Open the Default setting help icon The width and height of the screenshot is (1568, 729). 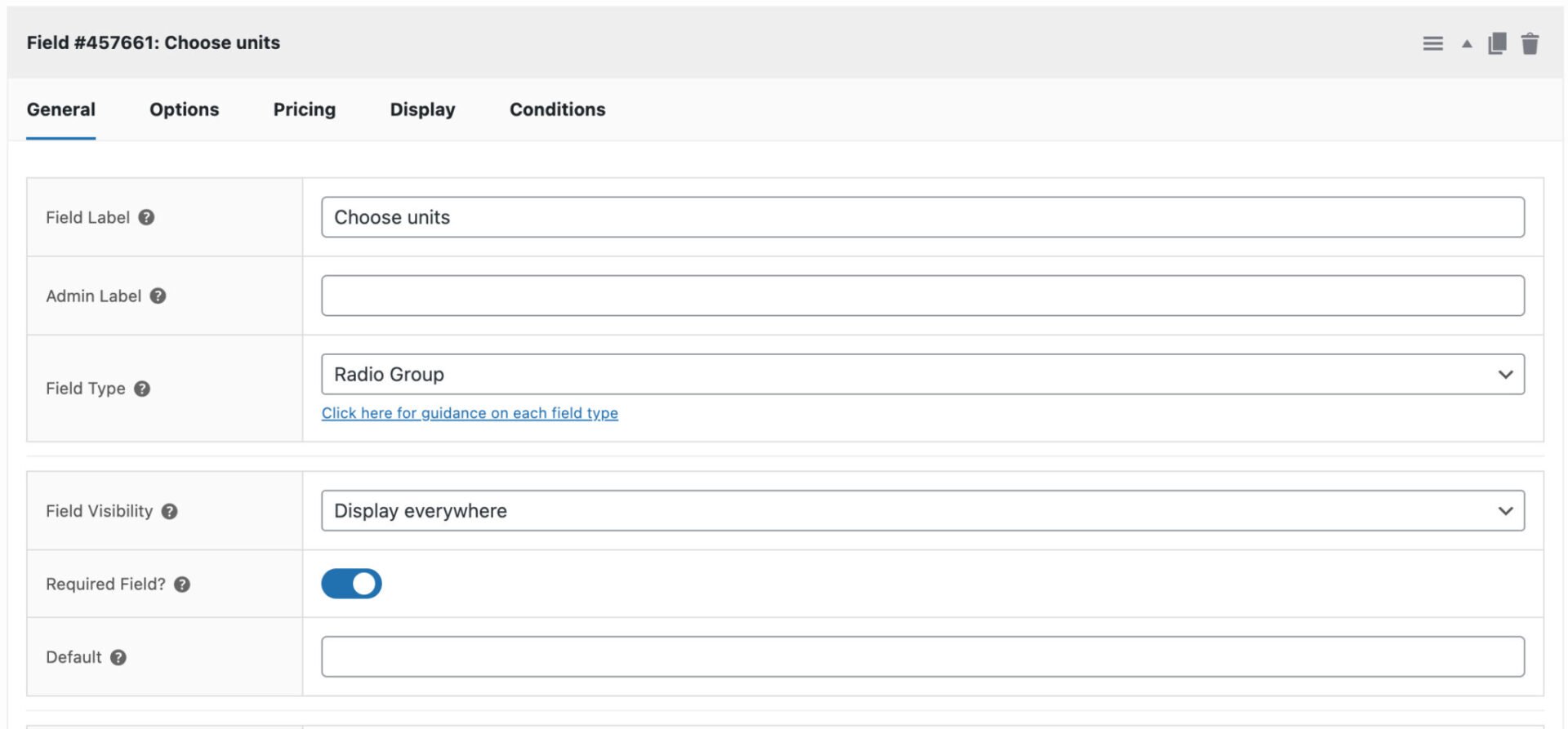(x=118, y=657)
